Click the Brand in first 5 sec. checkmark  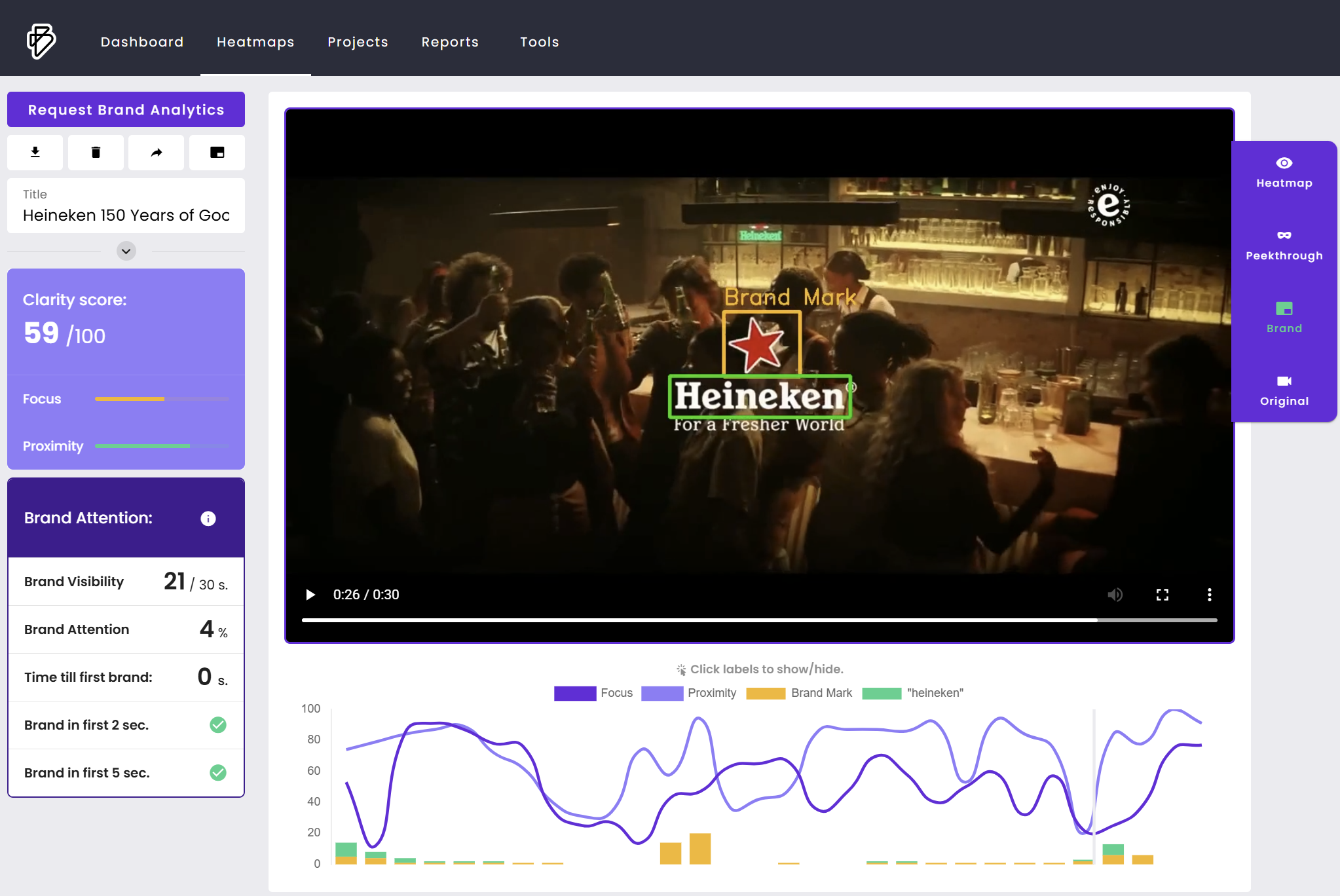[218, 773]
